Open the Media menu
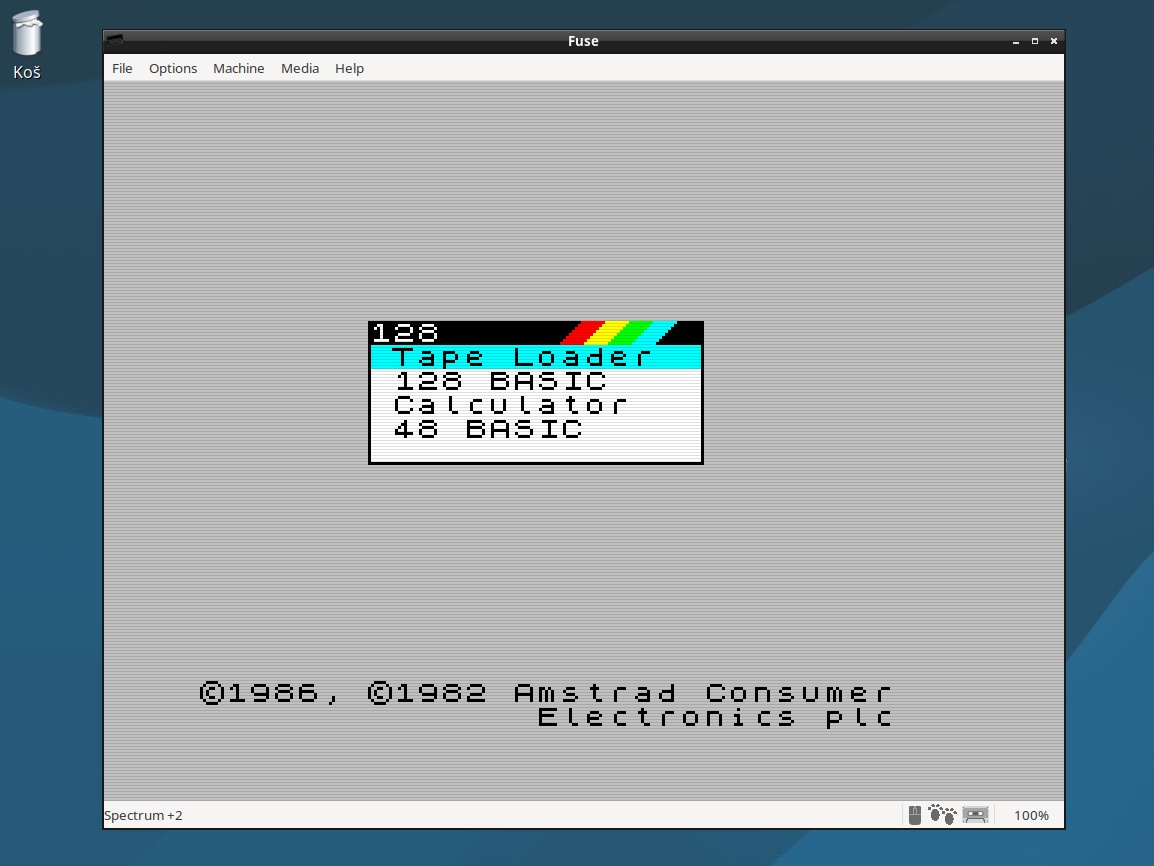 300,68
